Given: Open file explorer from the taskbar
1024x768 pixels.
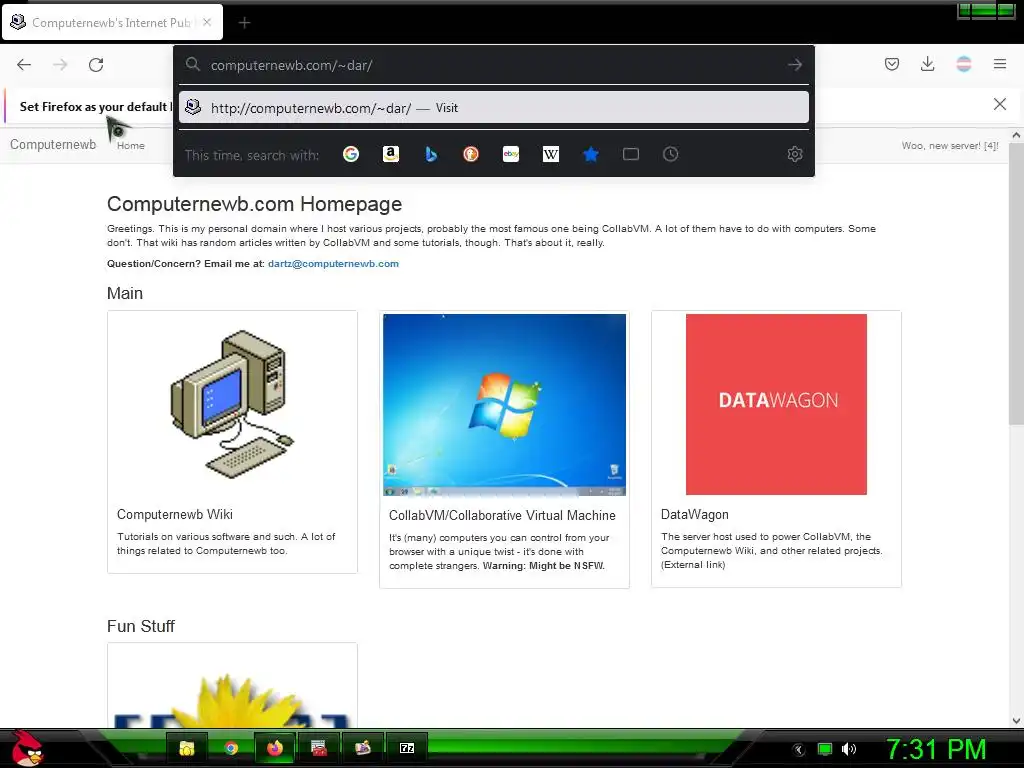Looking at the screenshot, I should click(x=187, y=748).
